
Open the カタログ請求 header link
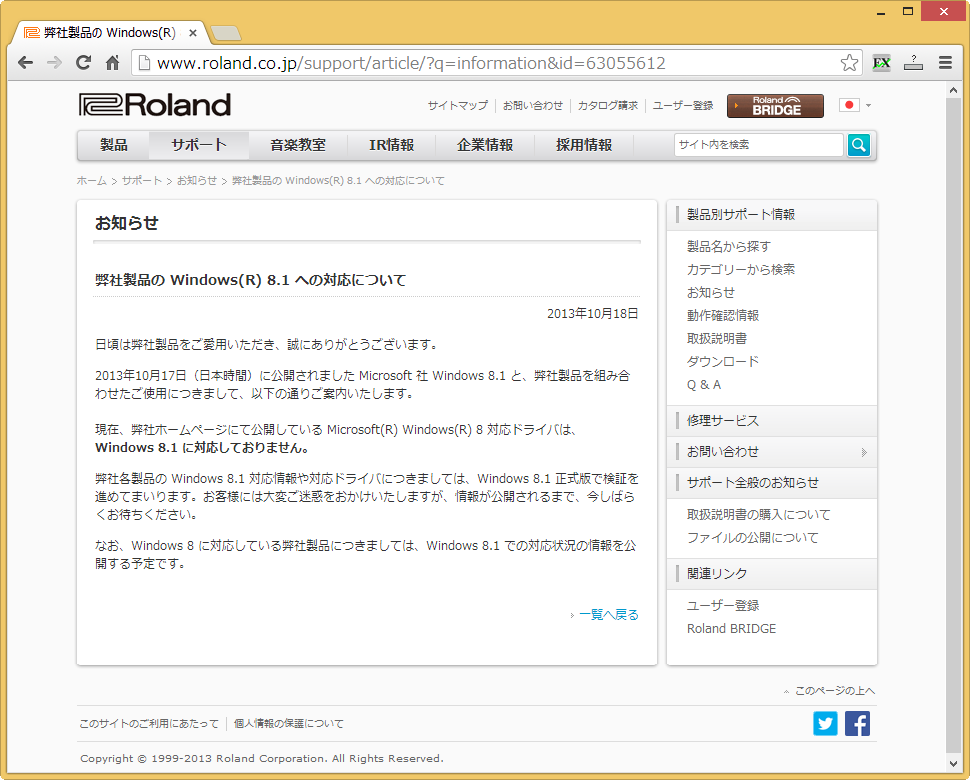click(x=607, y=106)
